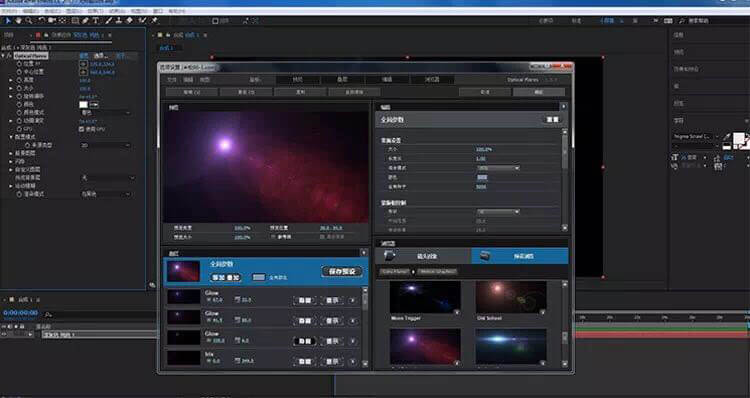Select the Selection arrow tool
Viewport: 750px width, 398px height.
[x=8, y=21]
